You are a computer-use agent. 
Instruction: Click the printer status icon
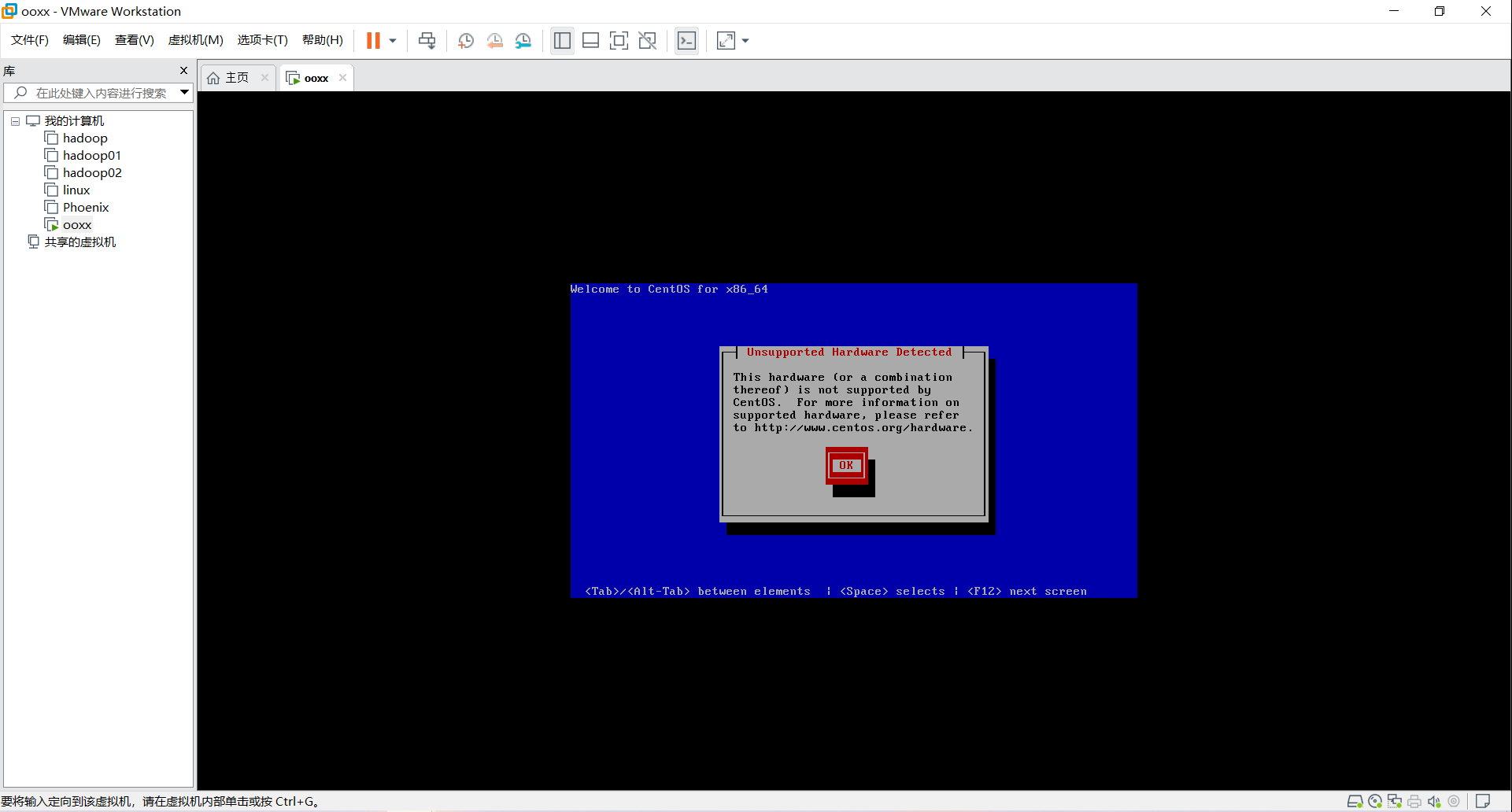pos(1414,801)
